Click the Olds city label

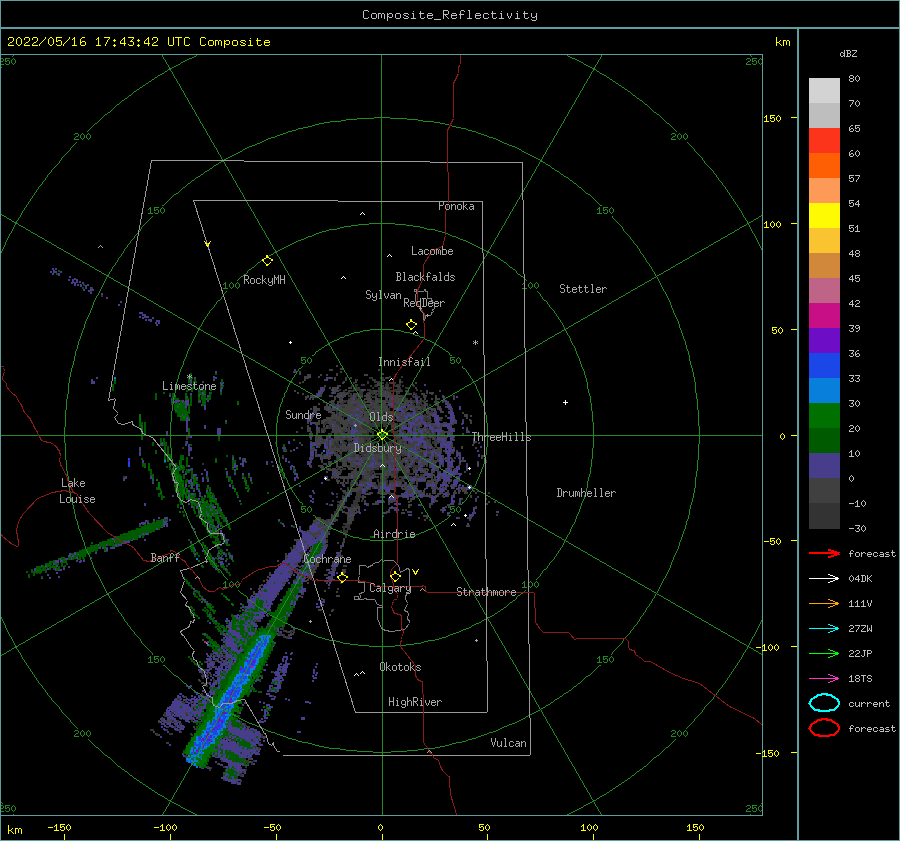click(381, 417)
